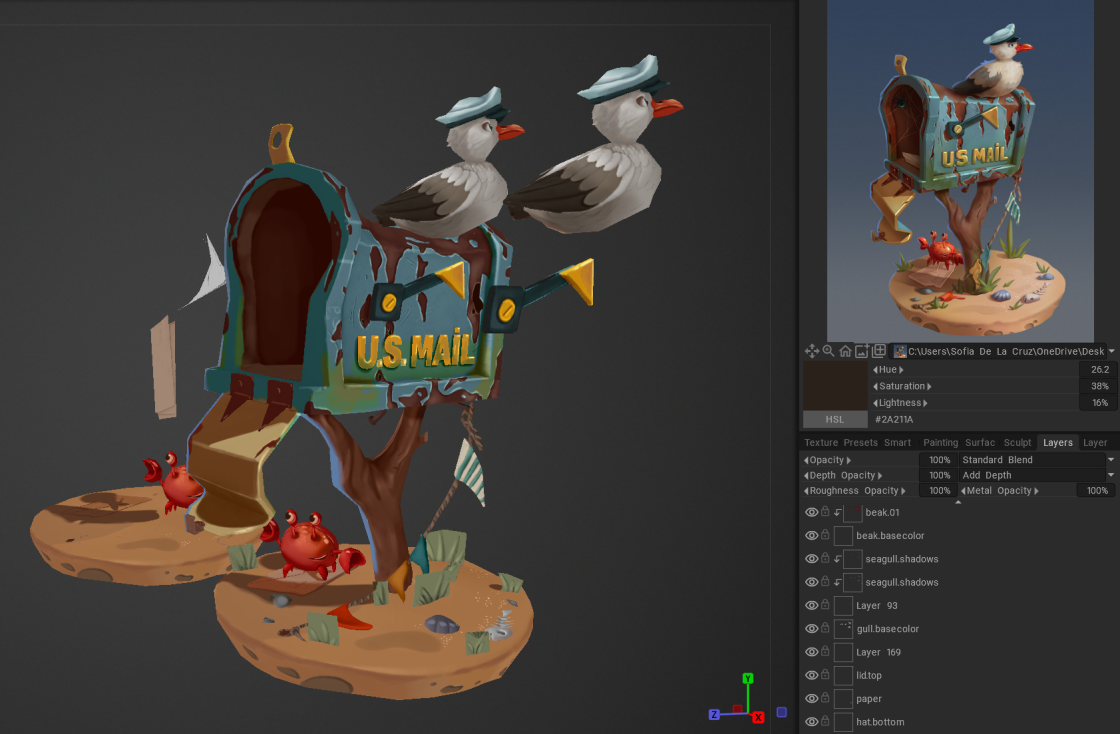1120x734 pixels.
Task: Toggle the lock on Layer 93
Action: click(825, 605)
